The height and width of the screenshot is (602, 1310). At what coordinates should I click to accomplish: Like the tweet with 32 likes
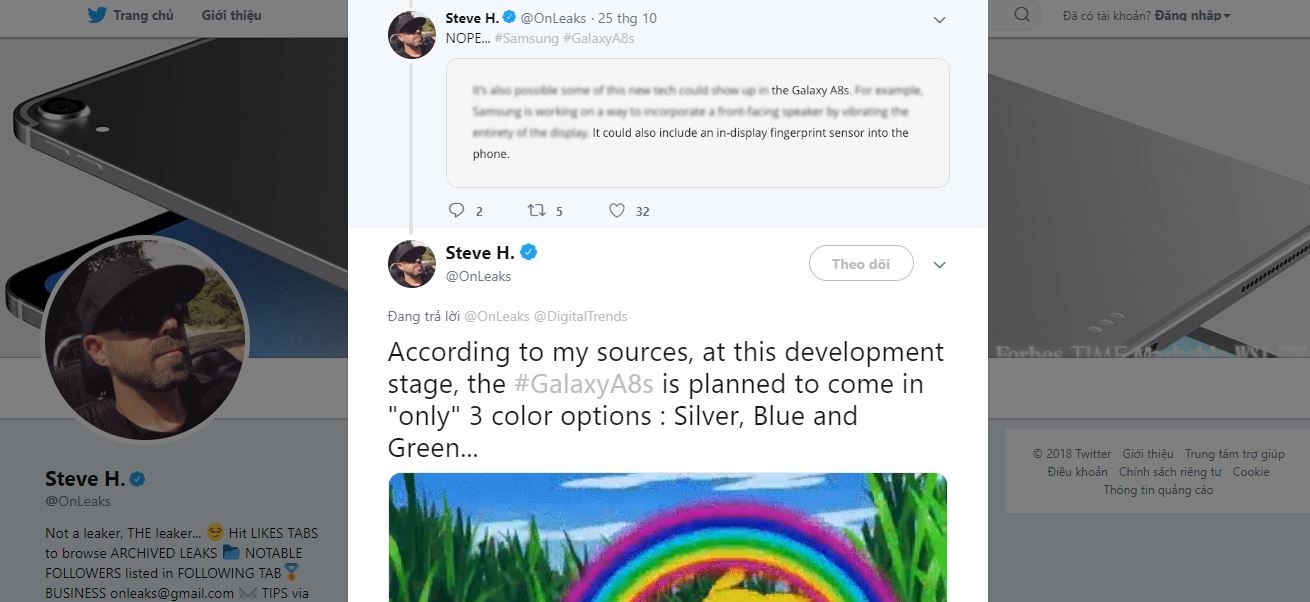point(617,210)
